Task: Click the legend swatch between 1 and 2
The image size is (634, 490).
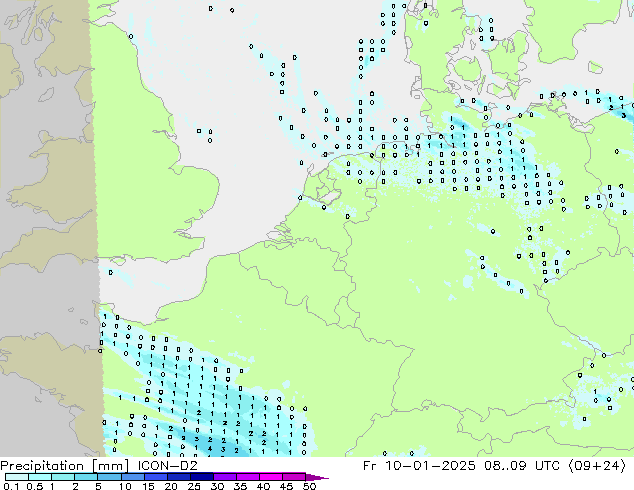Action: [x=63, y=477]
